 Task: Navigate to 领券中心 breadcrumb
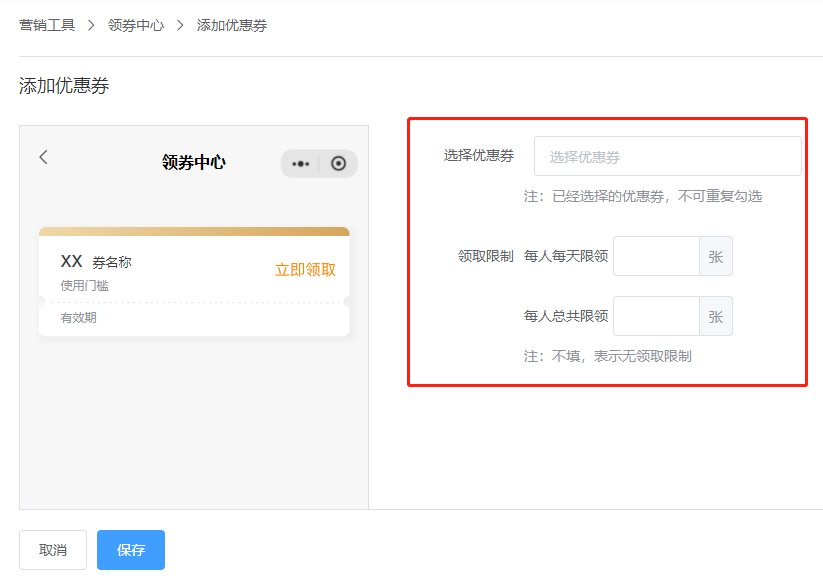pyautogui.click(x=136, y=25)
